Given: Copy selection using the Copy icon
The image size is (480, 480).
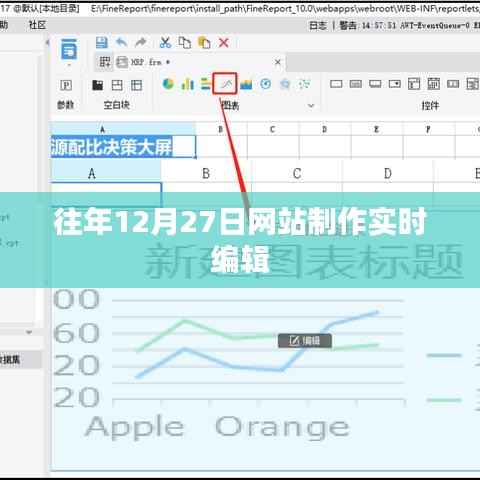Looking at the screenshot, I should click(184, 43).
